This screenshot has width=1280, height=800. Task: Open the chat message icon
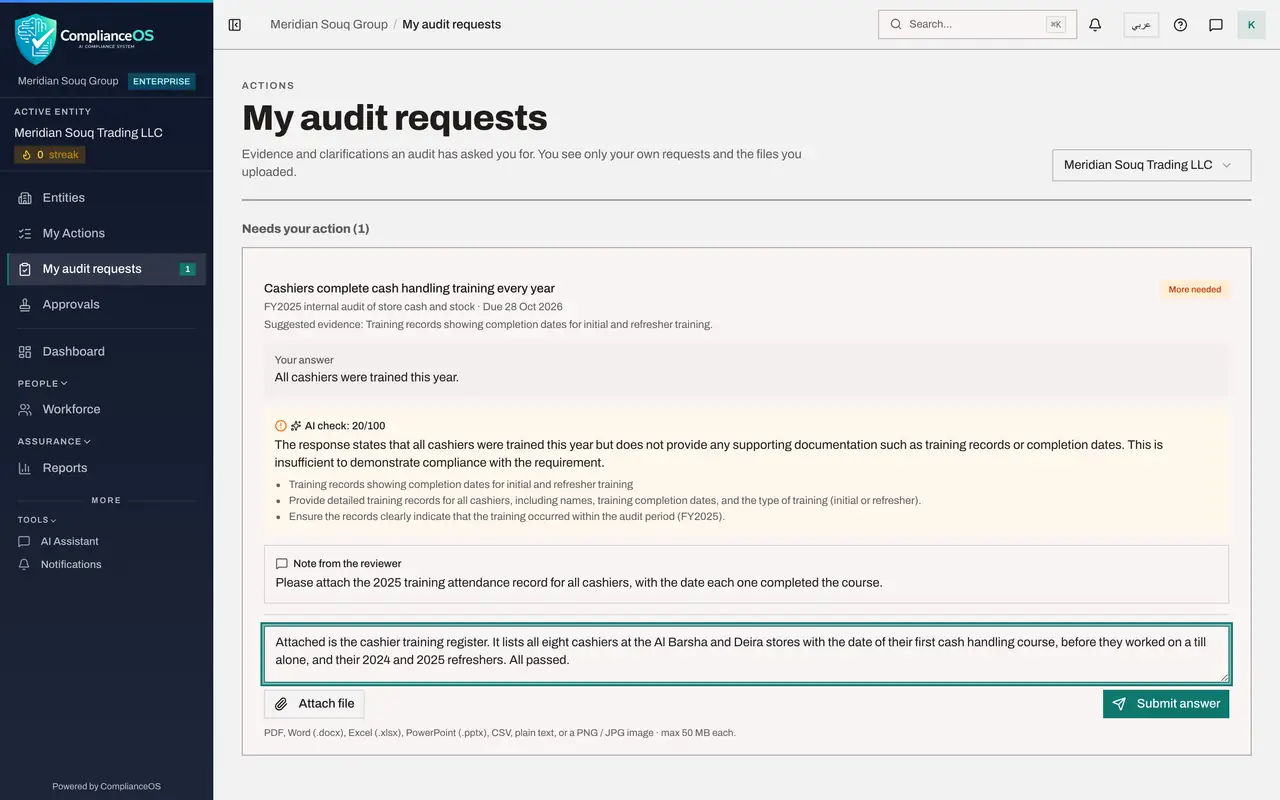tap(1216, 25)
